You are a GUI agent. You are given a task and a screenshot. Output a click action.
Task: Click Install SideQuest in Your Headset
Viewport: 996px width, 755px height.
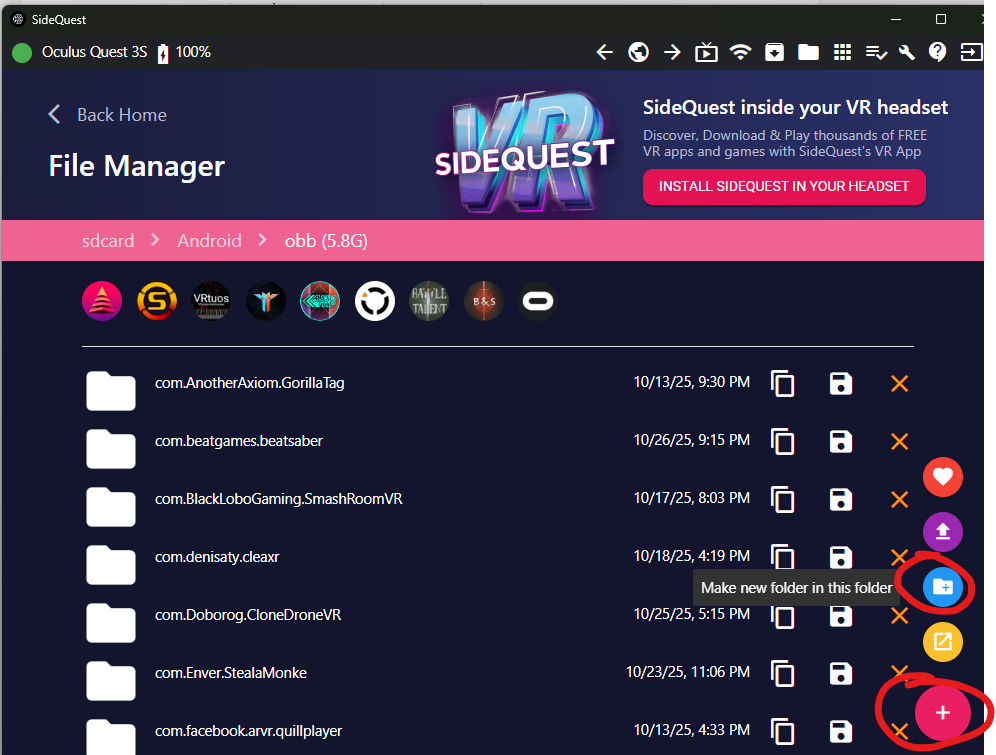tap(784, 187)
